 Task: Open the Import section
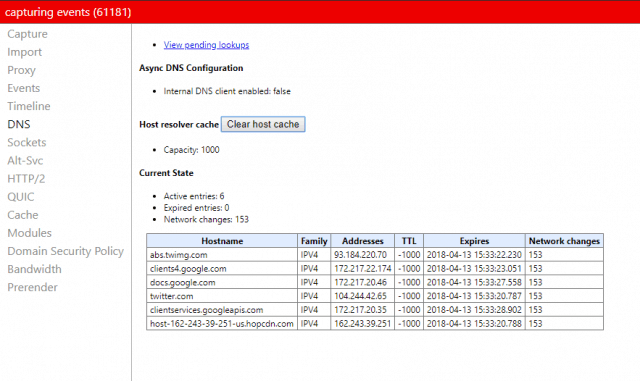tap(24, 52)
